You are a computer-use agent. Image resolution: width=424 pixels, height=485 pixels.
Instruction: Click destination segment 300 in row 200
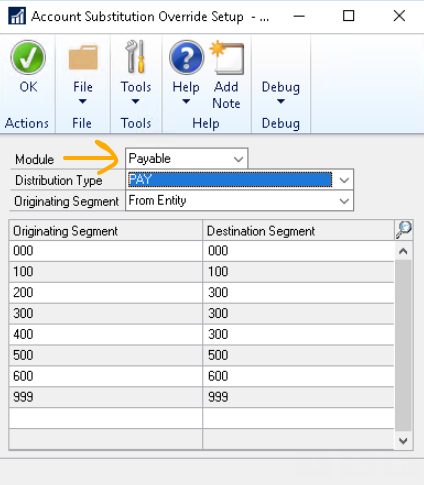click(x=298, y=293)
